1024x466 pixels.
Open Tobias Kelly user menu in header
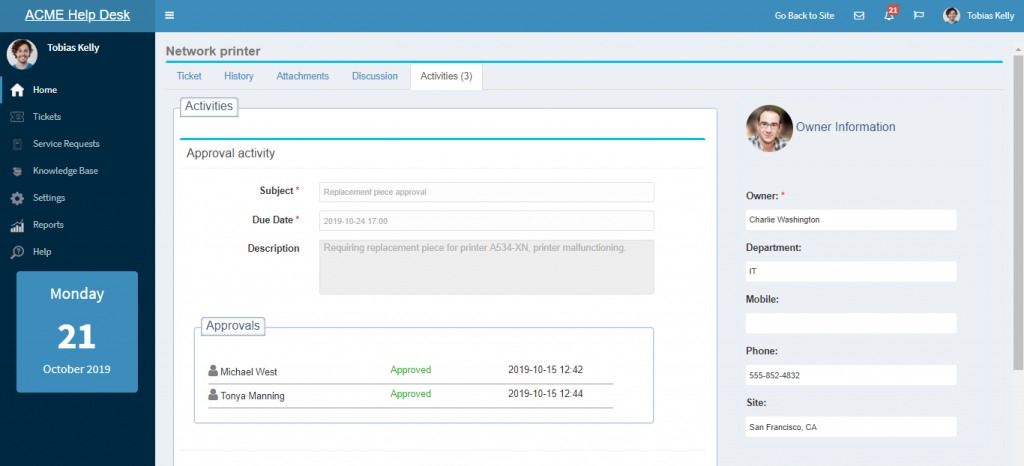[x=979, y=16]
